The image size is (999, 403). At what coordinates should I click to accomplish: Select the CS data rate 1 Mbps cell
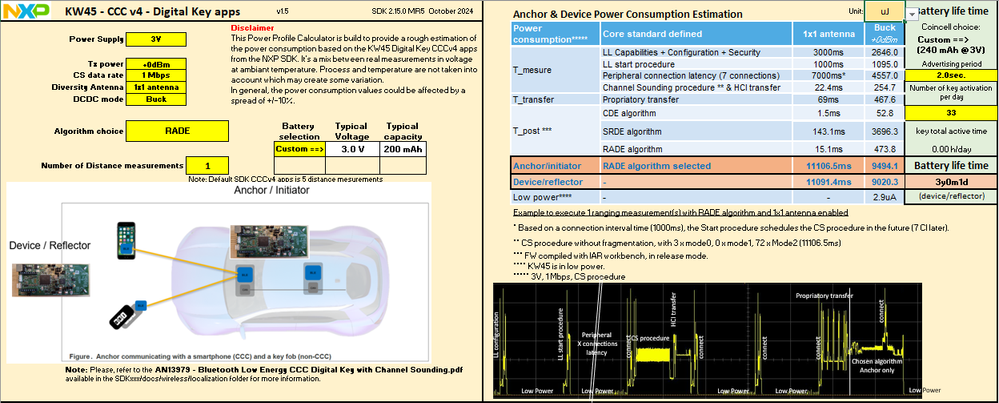pyautogui.click(x=156, y=75)
